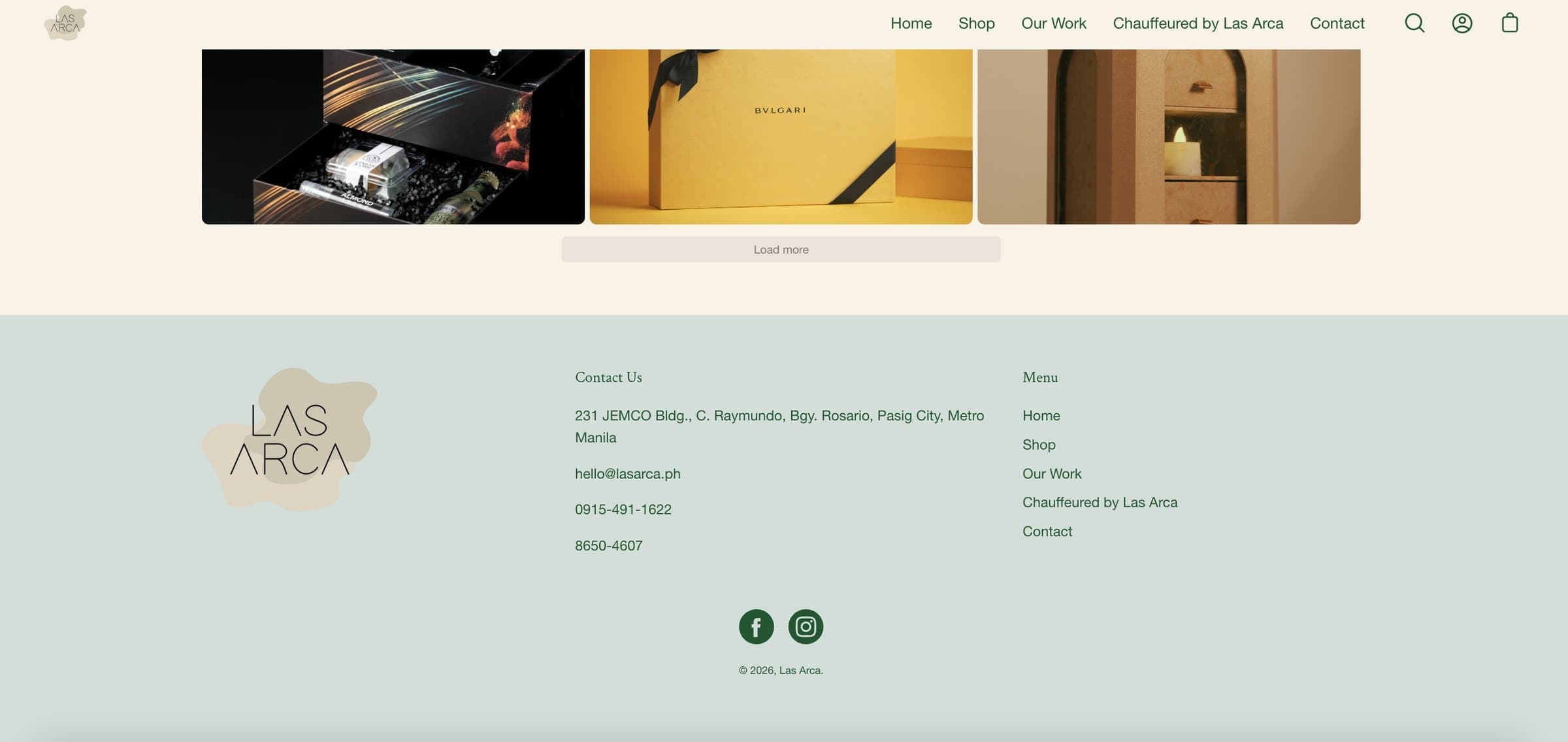Click the 231 JEMCO Bldg. address text
The image size is (1568, 742).
[x=779, y=426]
